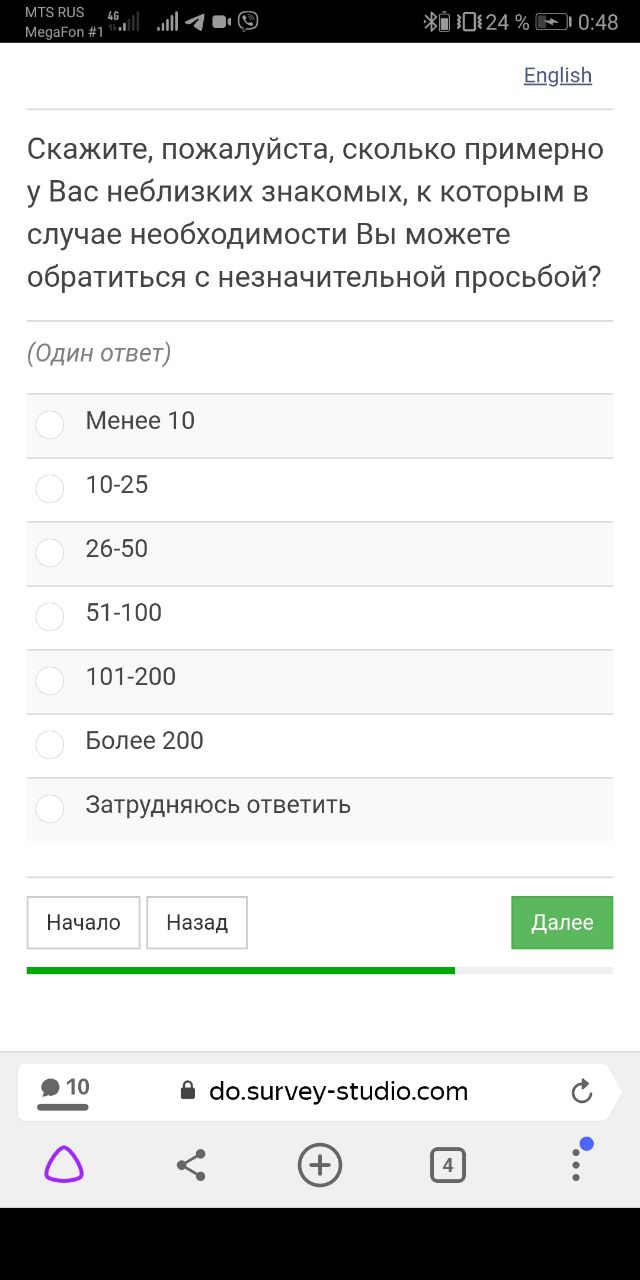Tap the Alice assistant icon
This screenshot has width=640, height=1280.
point(64,1165)
